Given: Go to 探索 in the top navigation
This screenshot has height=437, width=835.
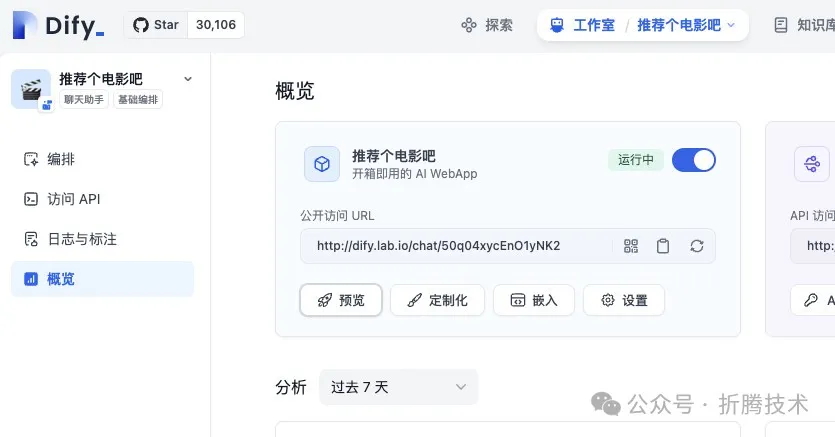Looking at the screenshot, I should [487, 25].
